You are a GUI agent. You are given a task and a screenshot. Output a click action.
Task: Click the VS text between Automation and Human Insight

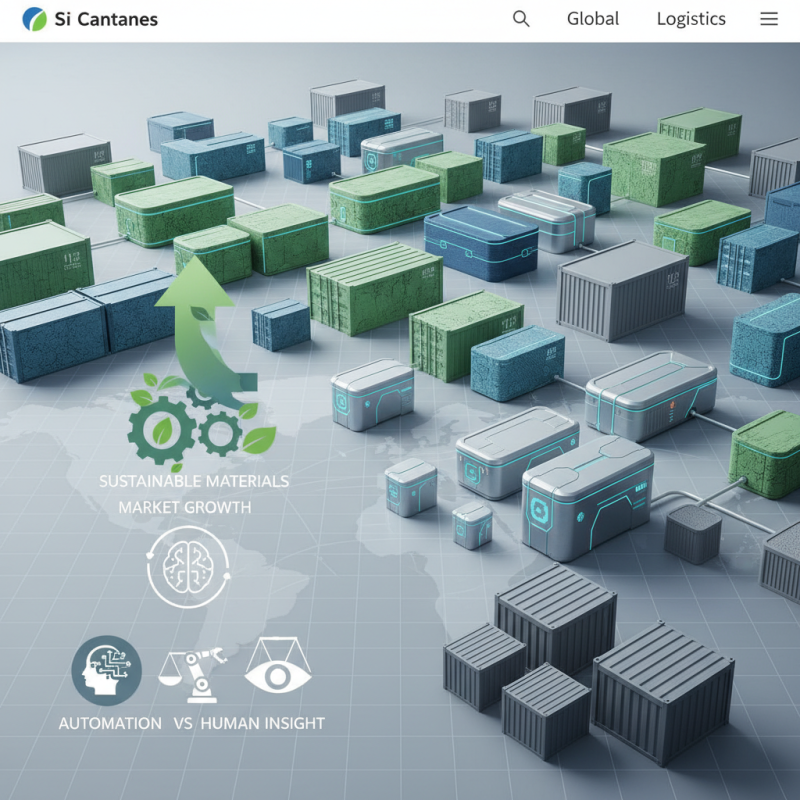click(x=183, y=723)
